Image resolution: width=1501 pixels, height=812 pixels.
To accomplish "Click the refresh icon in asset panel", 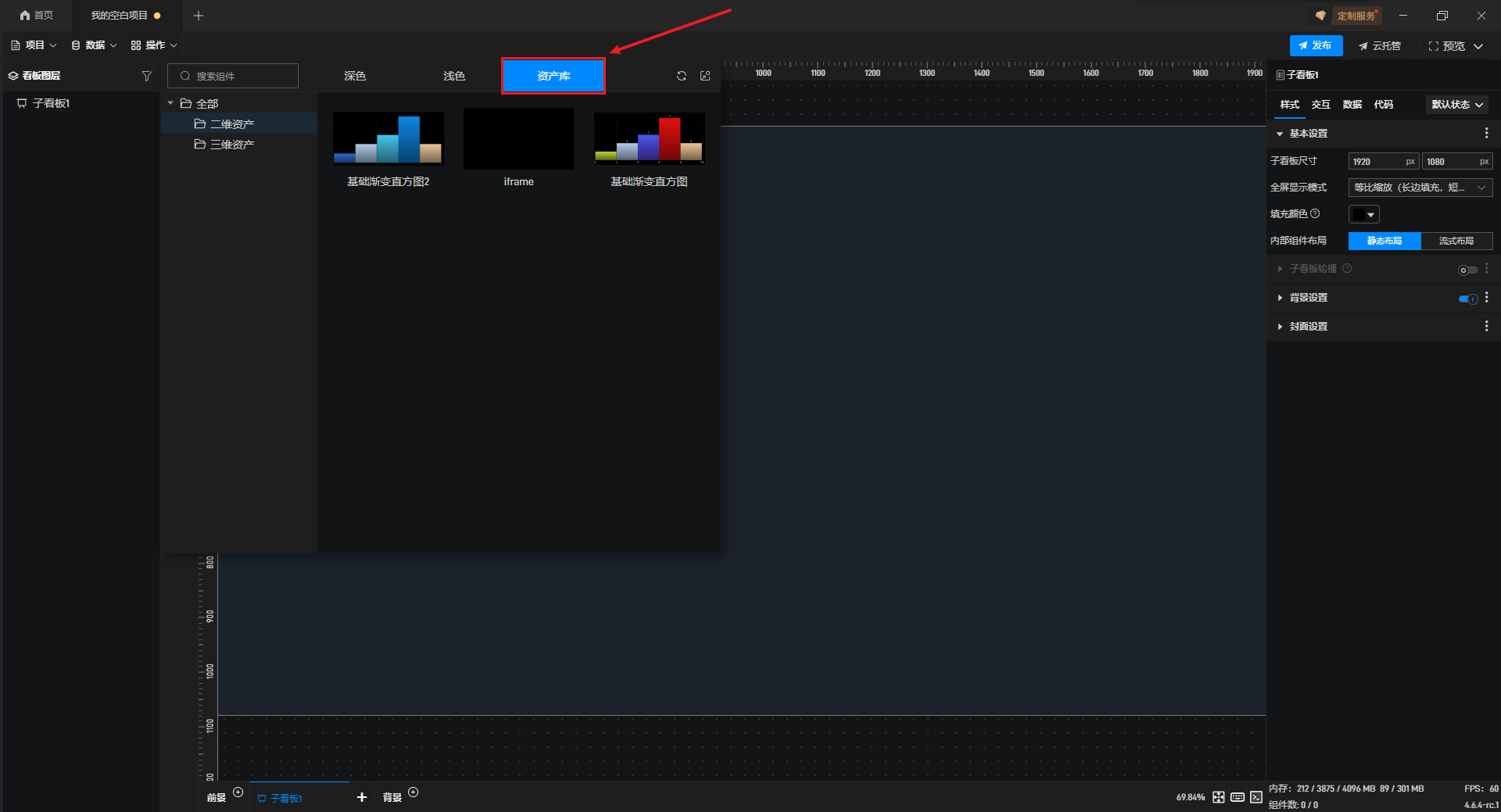I will (x=681, y=76).
